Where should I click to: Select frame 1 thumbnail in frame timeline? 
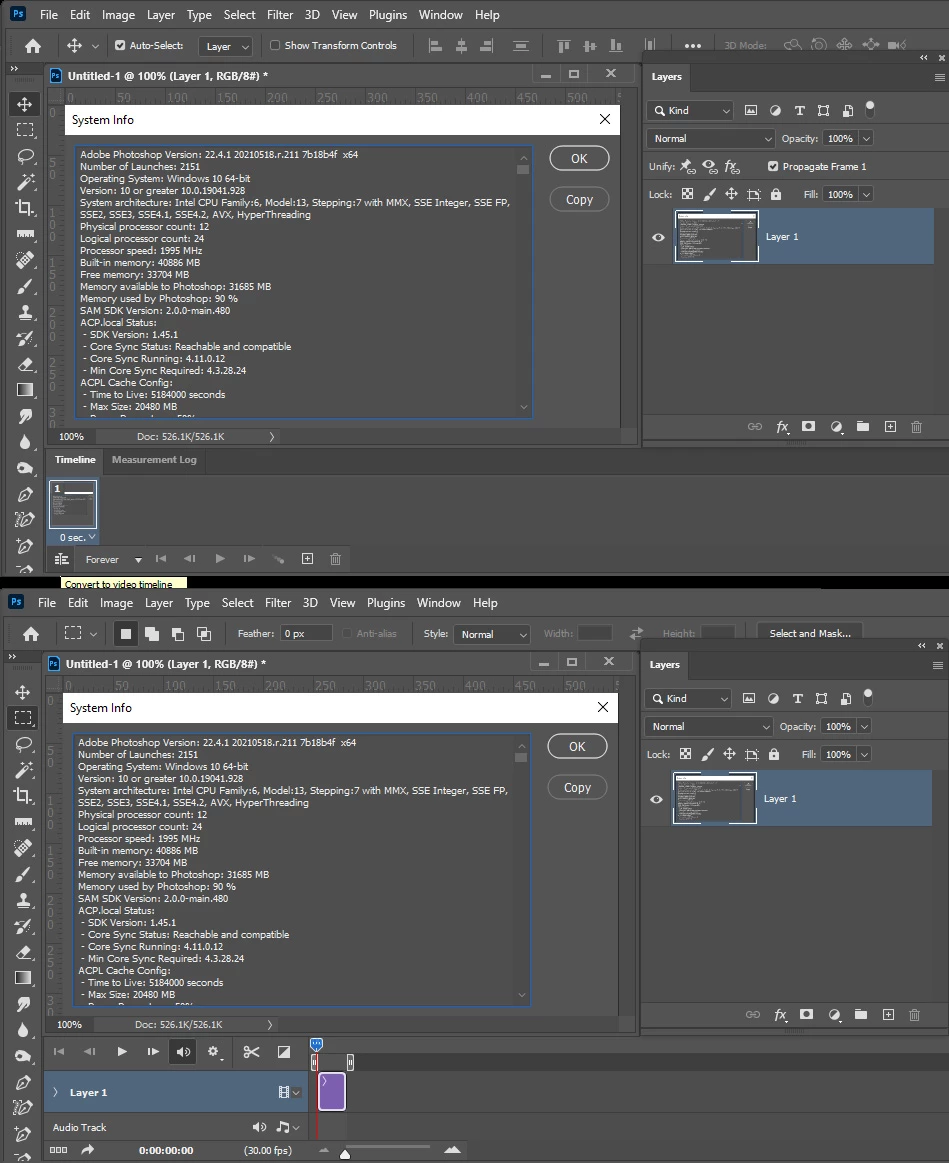pyautogui.click(x=73, y=504)
